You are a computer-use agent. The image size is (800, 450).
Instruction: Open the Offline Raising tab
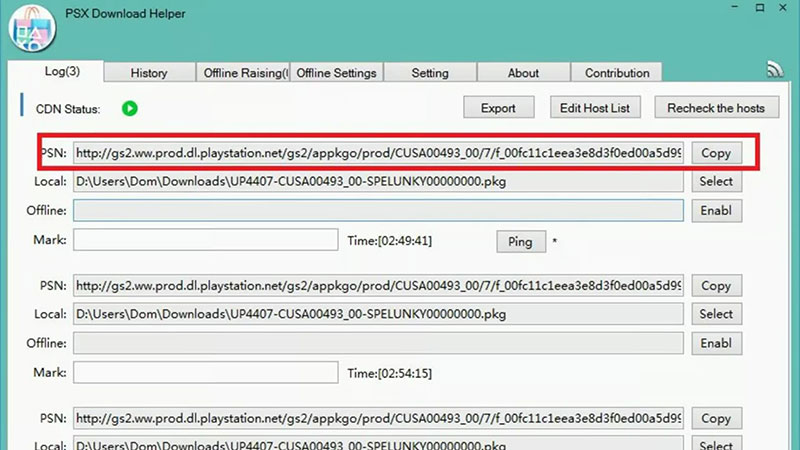(246, 73)
